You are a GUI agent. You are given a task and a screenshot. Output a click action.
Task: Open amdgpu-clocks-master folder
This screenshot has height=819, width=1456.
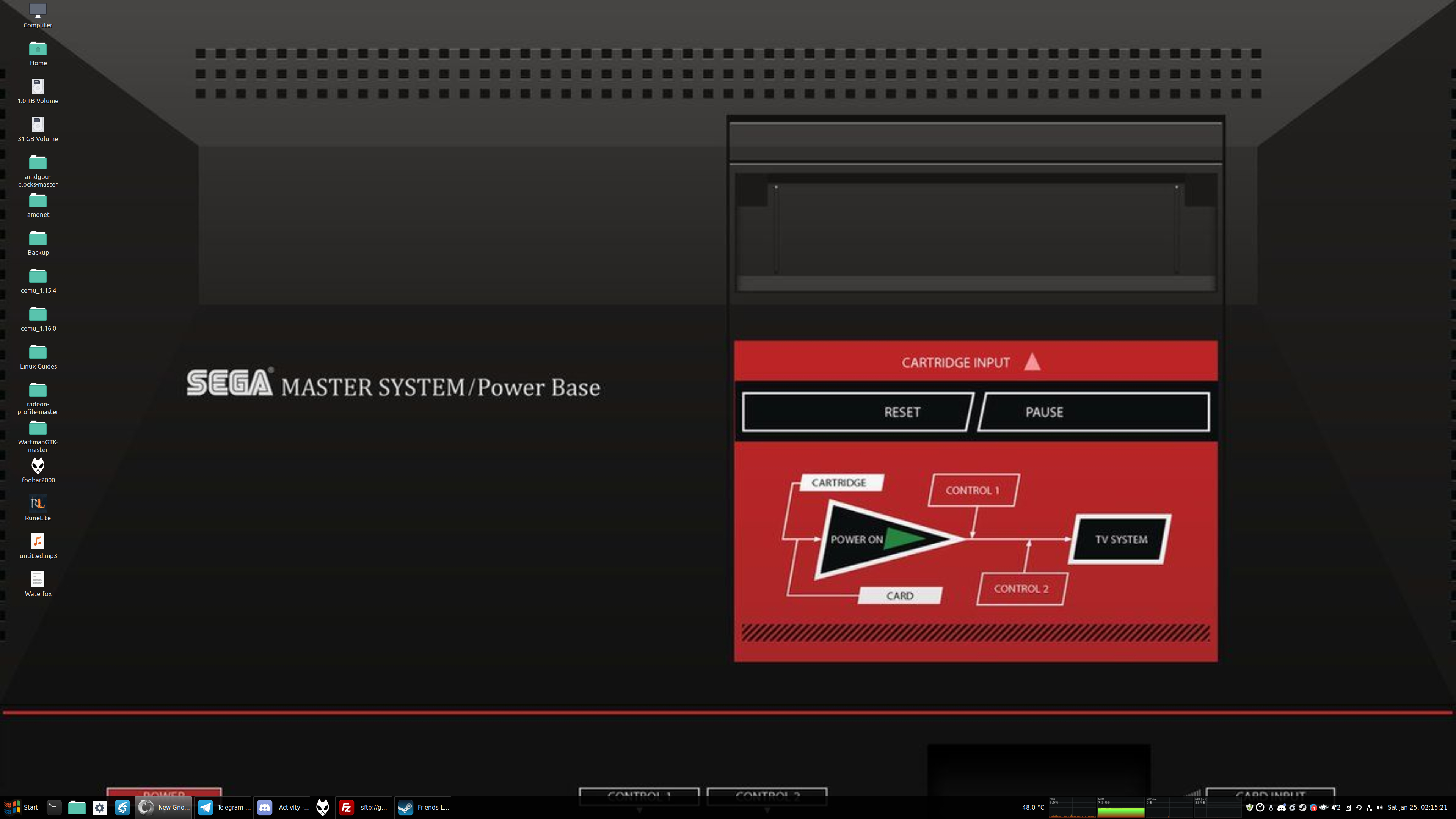[38, 171]
